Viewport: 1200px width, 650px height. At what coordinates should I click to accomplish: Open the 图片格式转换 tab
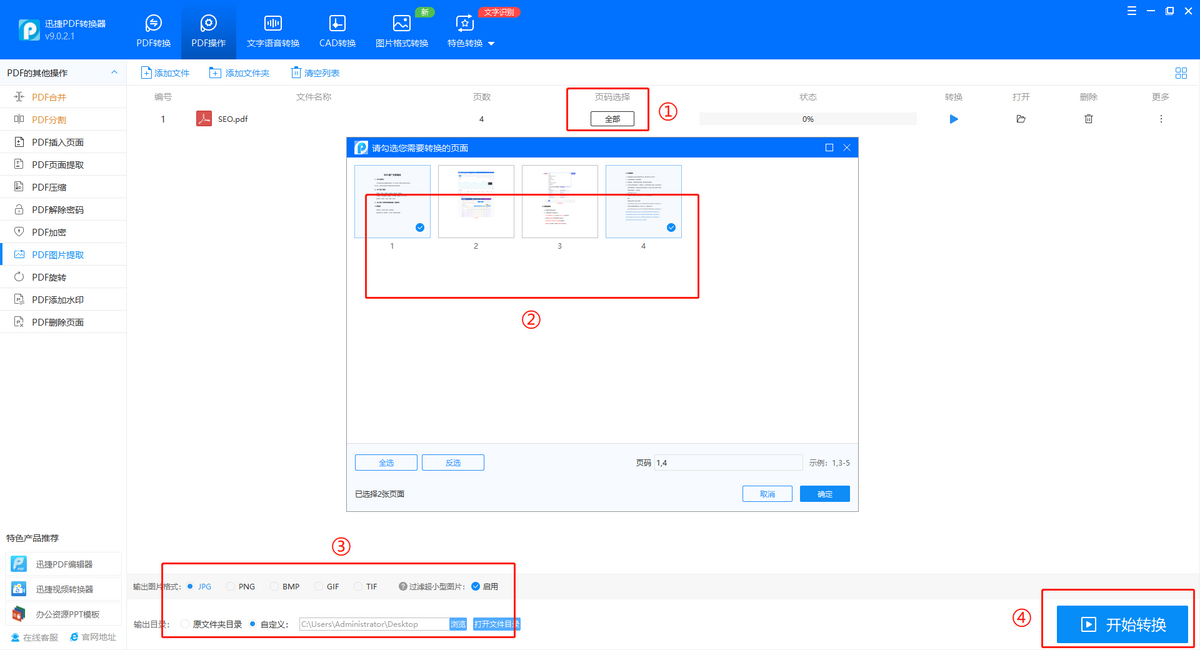click(x=401, y=31)
